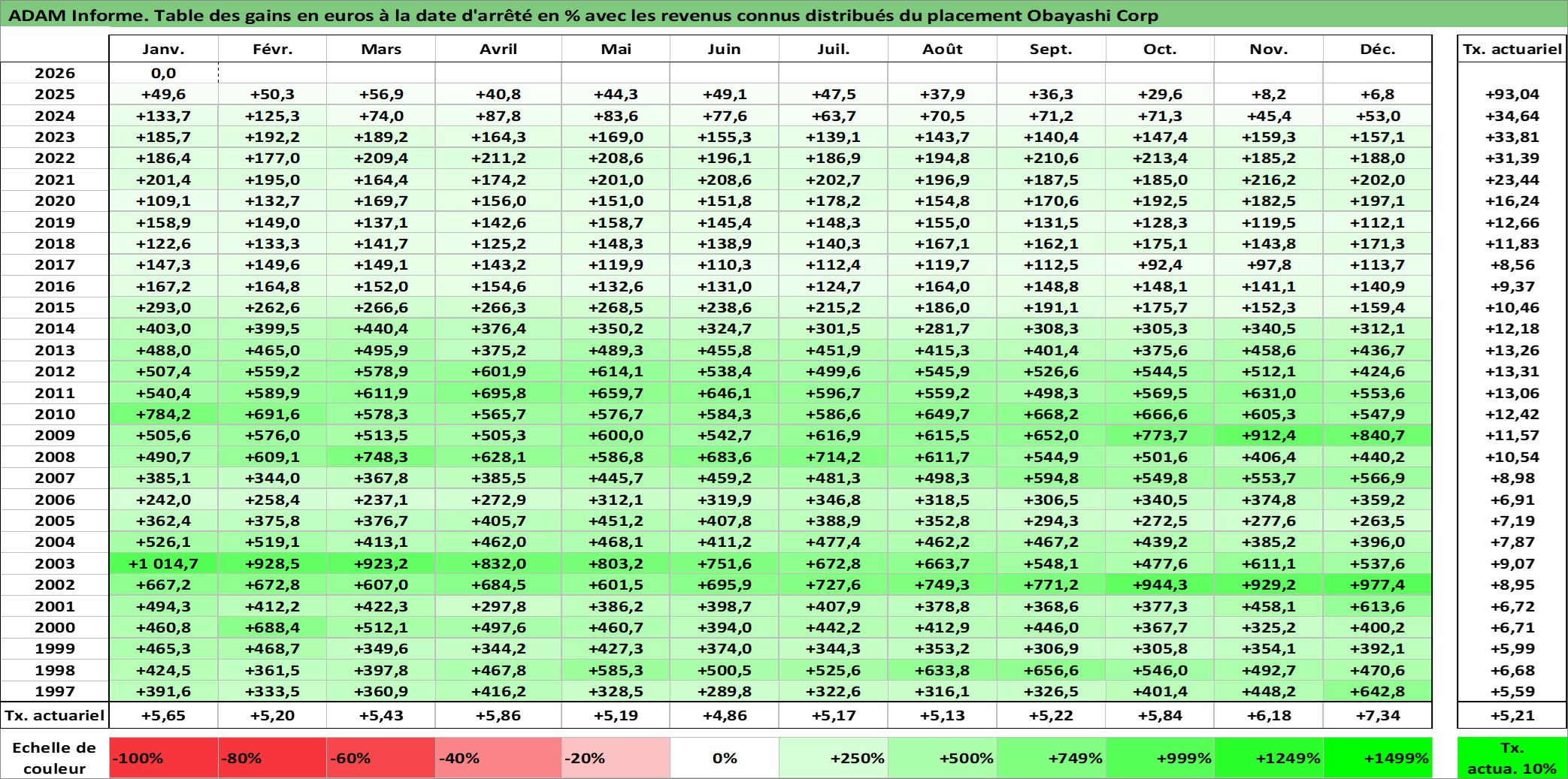Screen dimensions: 1568x779
Task: Select the +293,0 cell in 2015
Action: pos(164,307)
